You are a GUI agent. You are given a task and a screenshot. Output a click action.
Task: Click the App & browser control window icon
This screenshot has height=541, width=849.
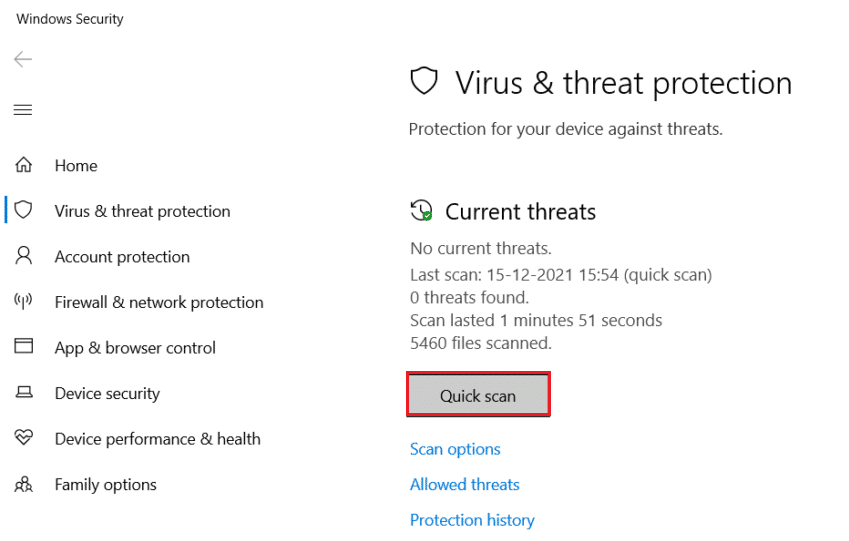pos(23,348)
